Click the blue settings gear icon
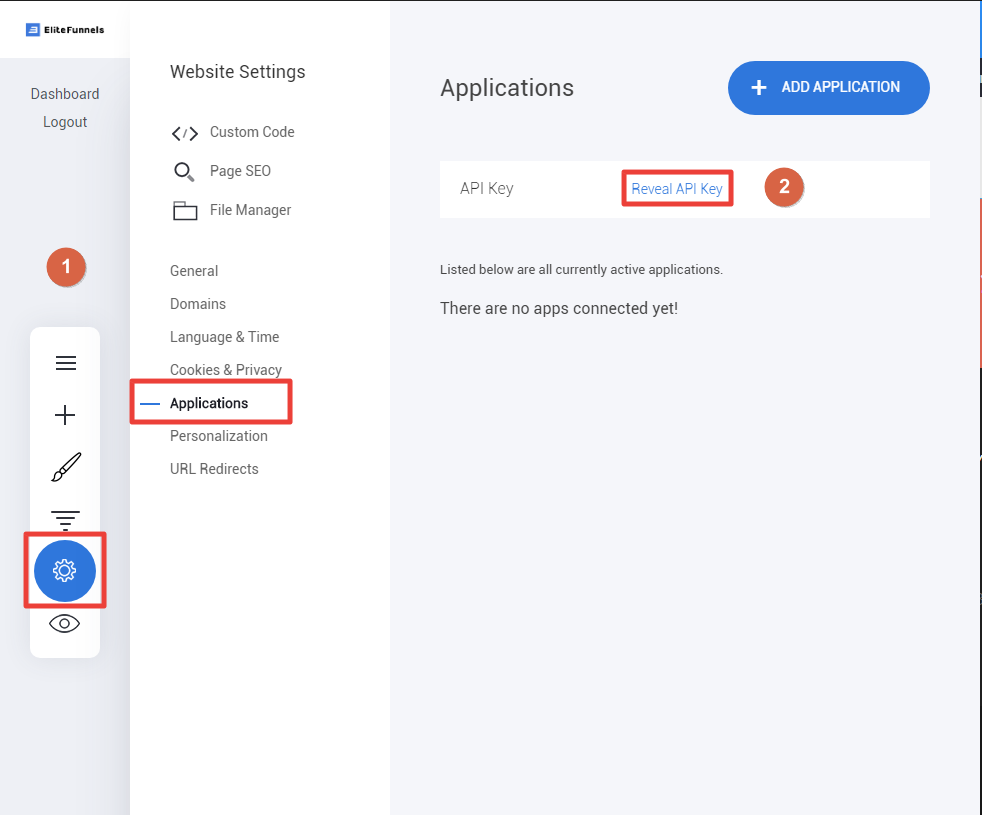982x815 pixels. [65, 571]
